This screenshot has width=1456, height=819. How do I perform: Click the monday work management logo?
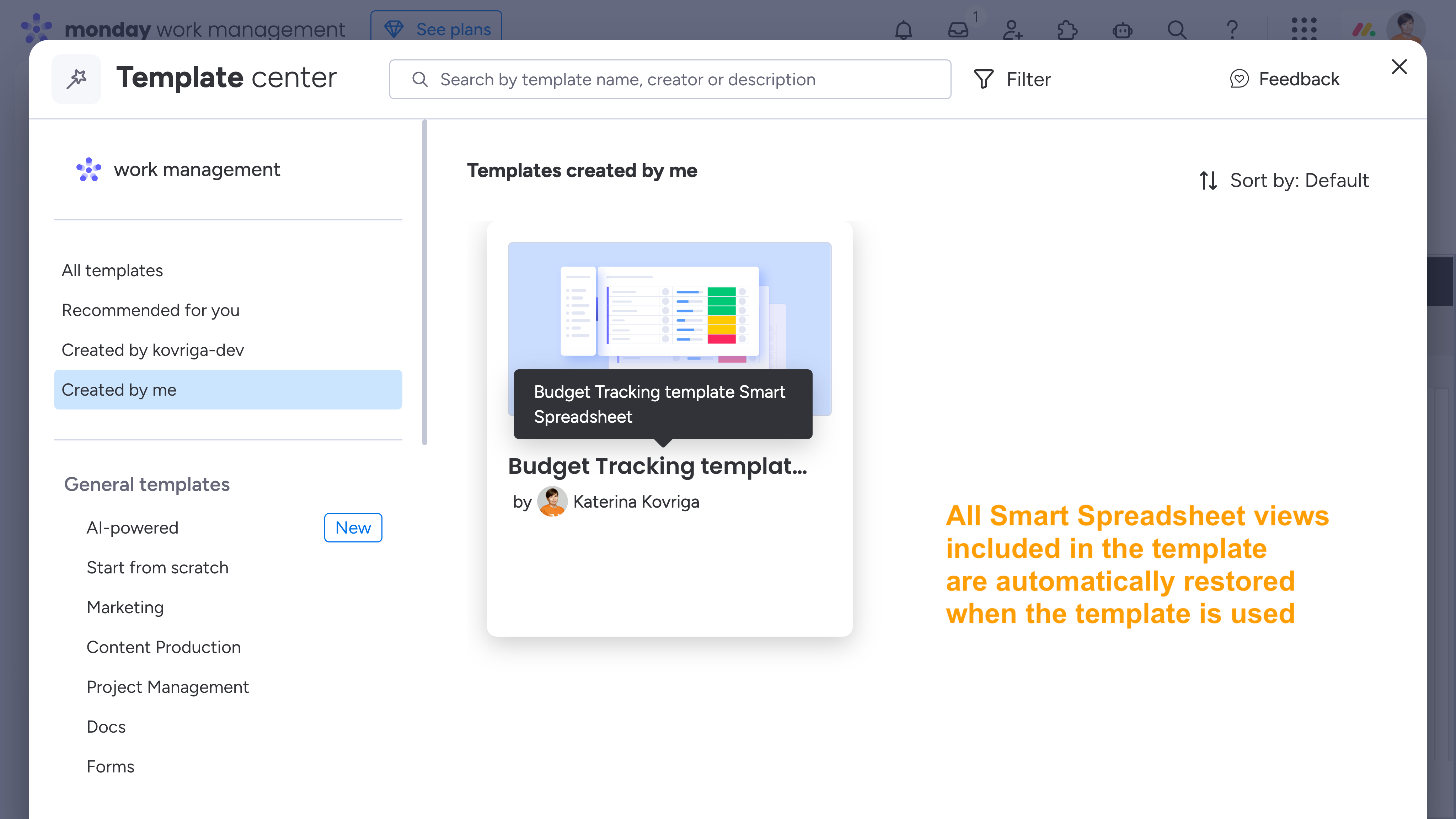point(183,28)
